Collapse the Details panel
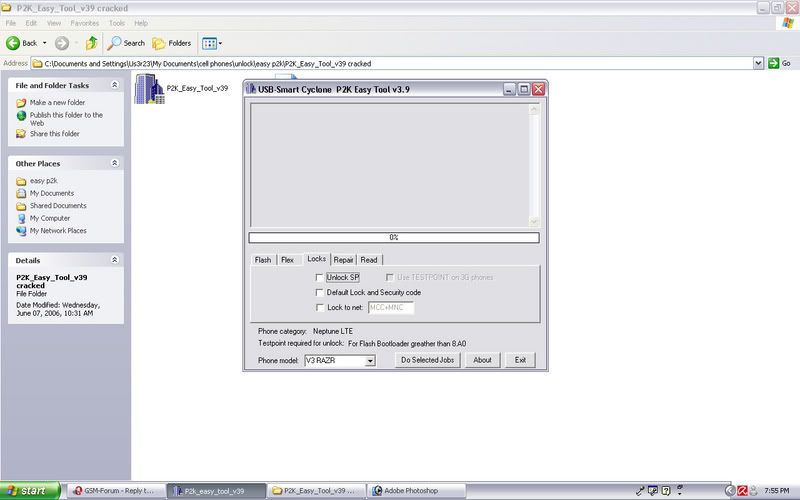The image size is (800, 500). pyautogui.click(x=115, y=260)
